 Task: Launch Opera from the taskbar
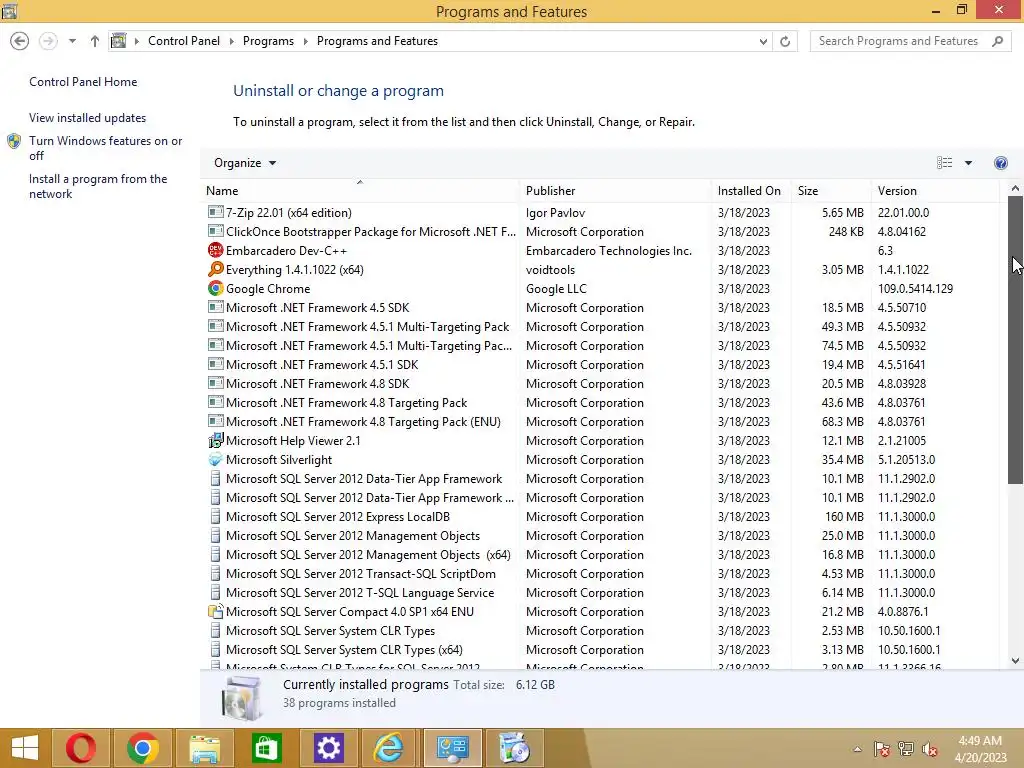[81, 748]
